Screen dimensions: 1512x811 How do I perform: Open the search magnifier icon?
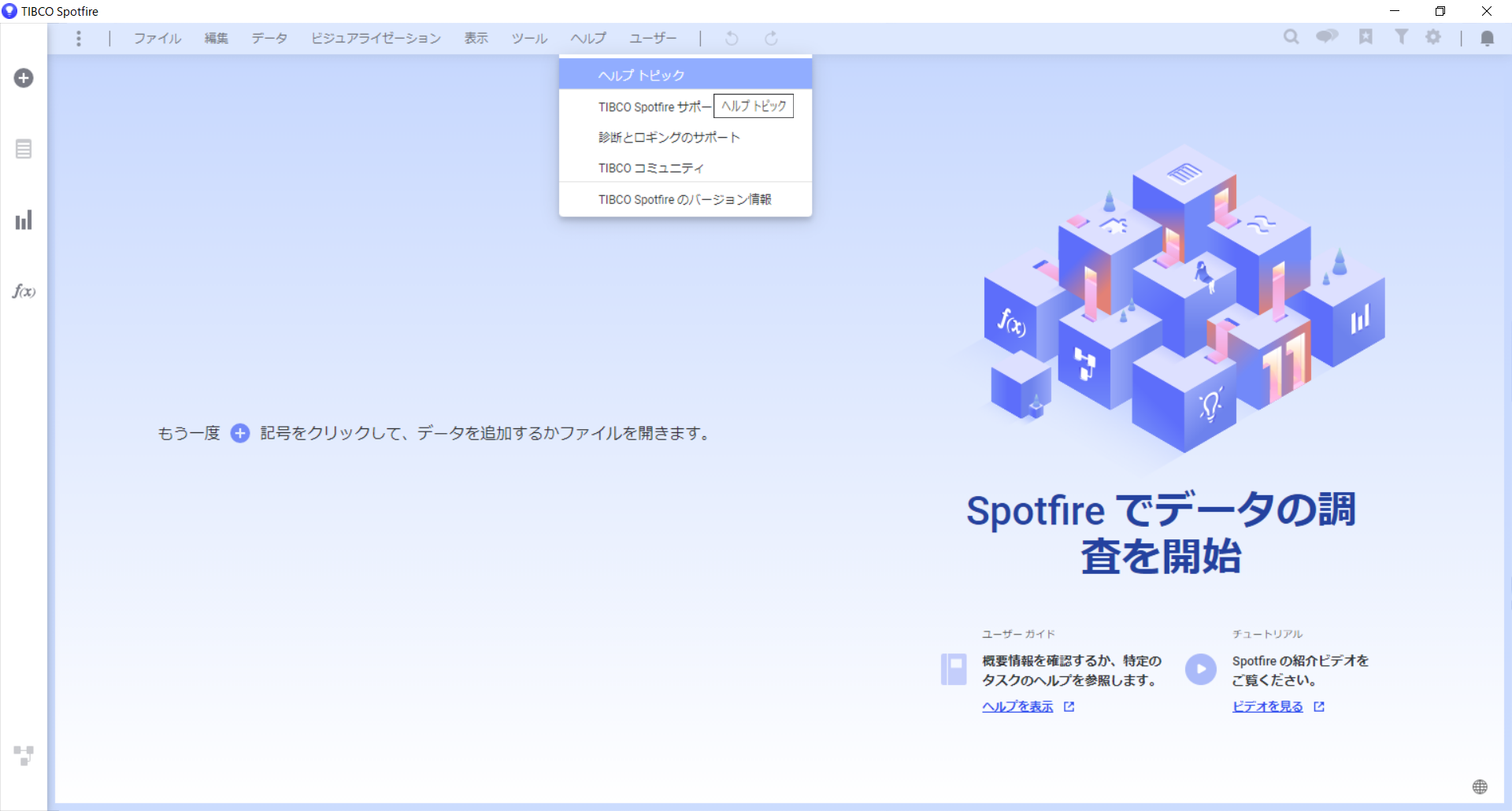click(x=1291, y=37)
